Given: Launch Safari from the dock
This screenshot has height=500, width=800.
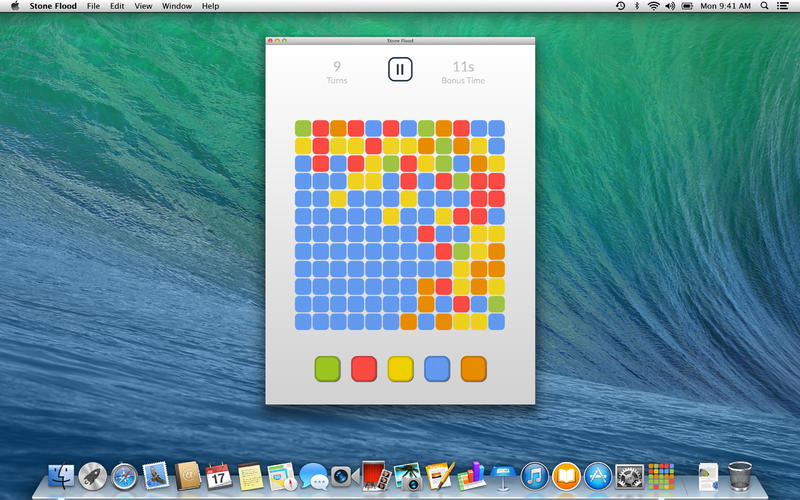Looking at the screenshot, I should (124, 476).
